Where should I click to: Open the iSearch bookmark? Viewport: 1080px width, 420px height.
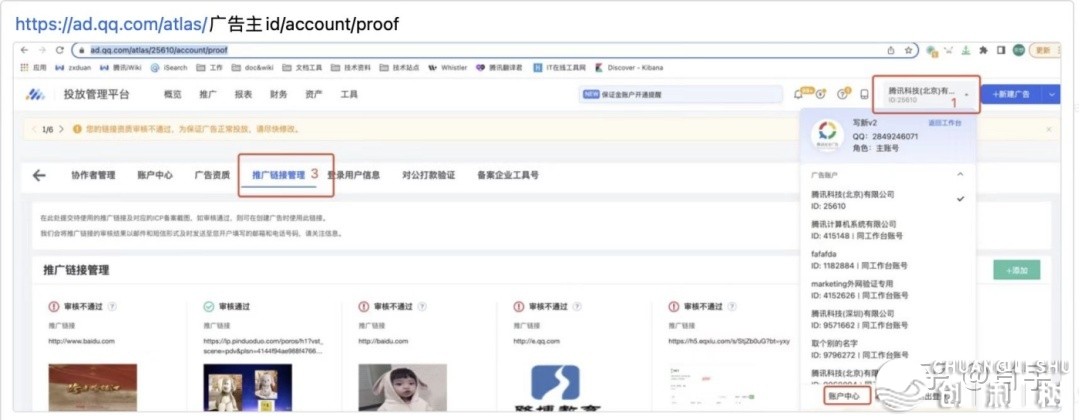(x=169, y=68)
